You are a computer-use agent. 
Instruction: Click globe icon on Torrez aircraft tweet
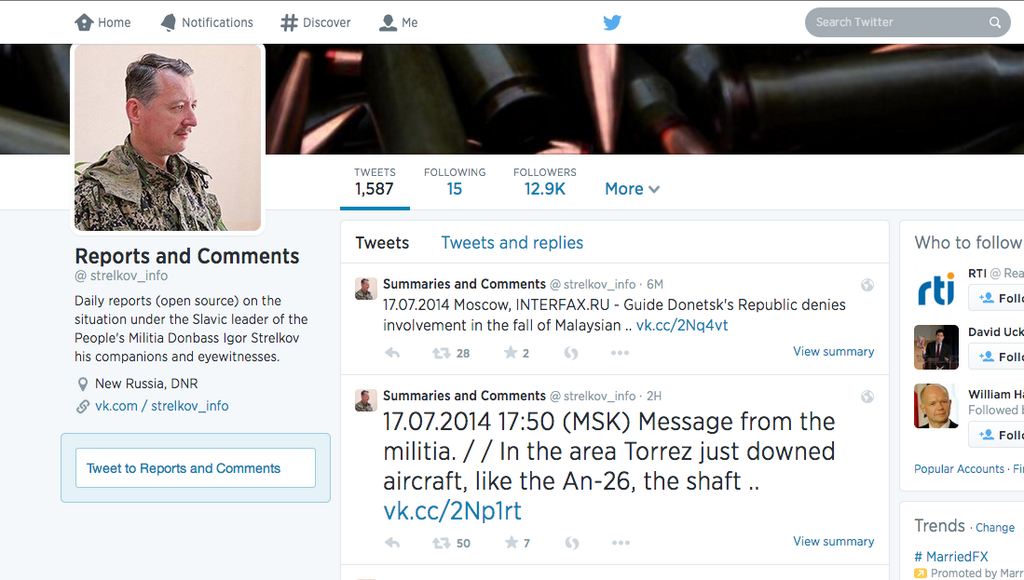click(867, 396)
